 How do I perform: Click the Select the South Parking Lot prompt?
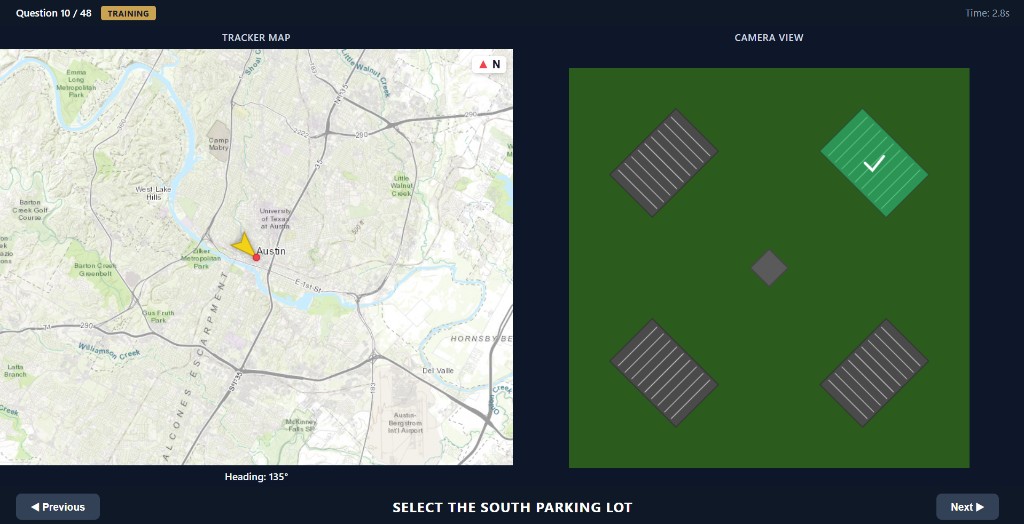[512, 507]
